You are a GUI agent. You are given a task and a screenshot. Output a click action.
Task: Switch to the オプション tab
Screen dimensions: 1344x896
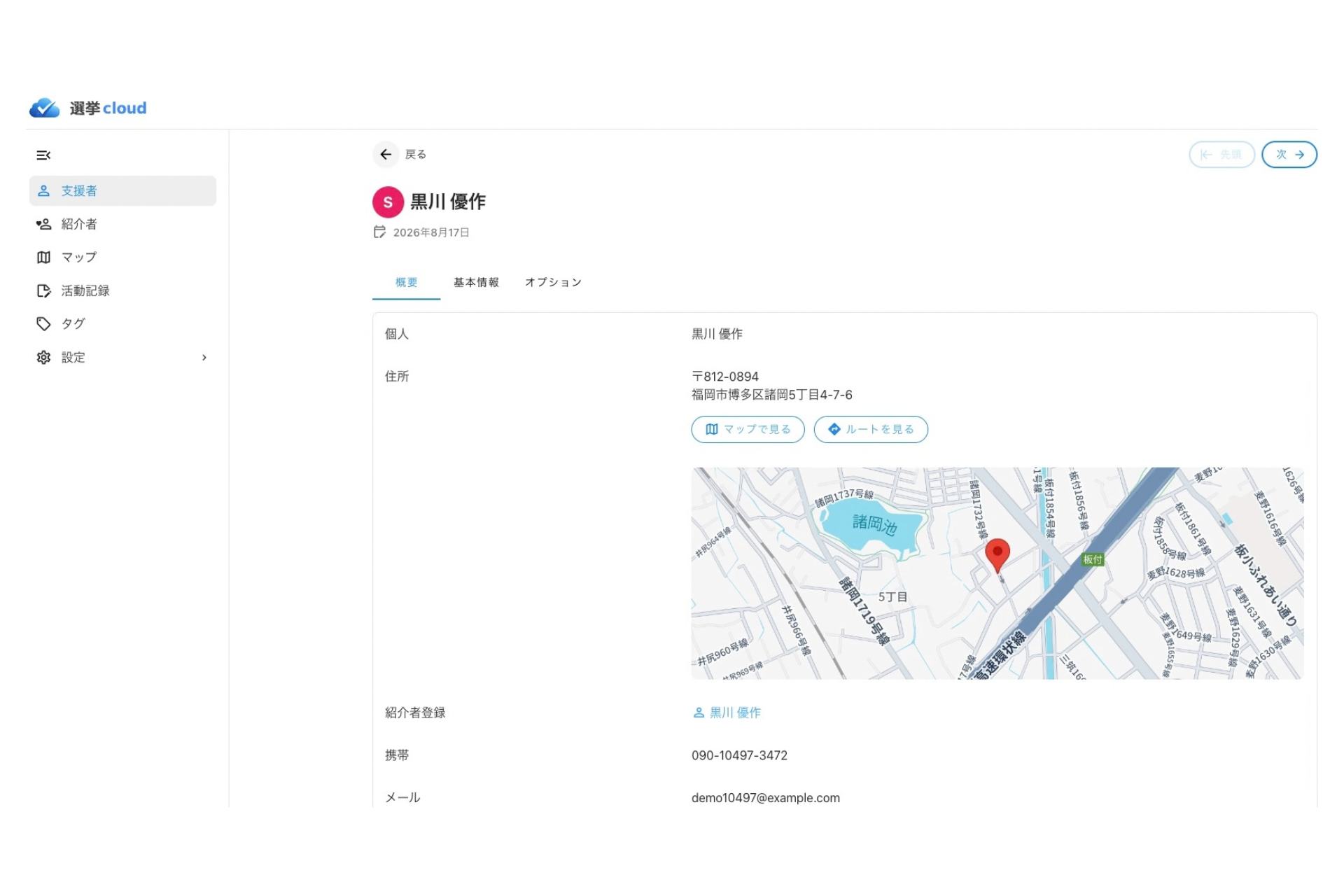[553, 283]
